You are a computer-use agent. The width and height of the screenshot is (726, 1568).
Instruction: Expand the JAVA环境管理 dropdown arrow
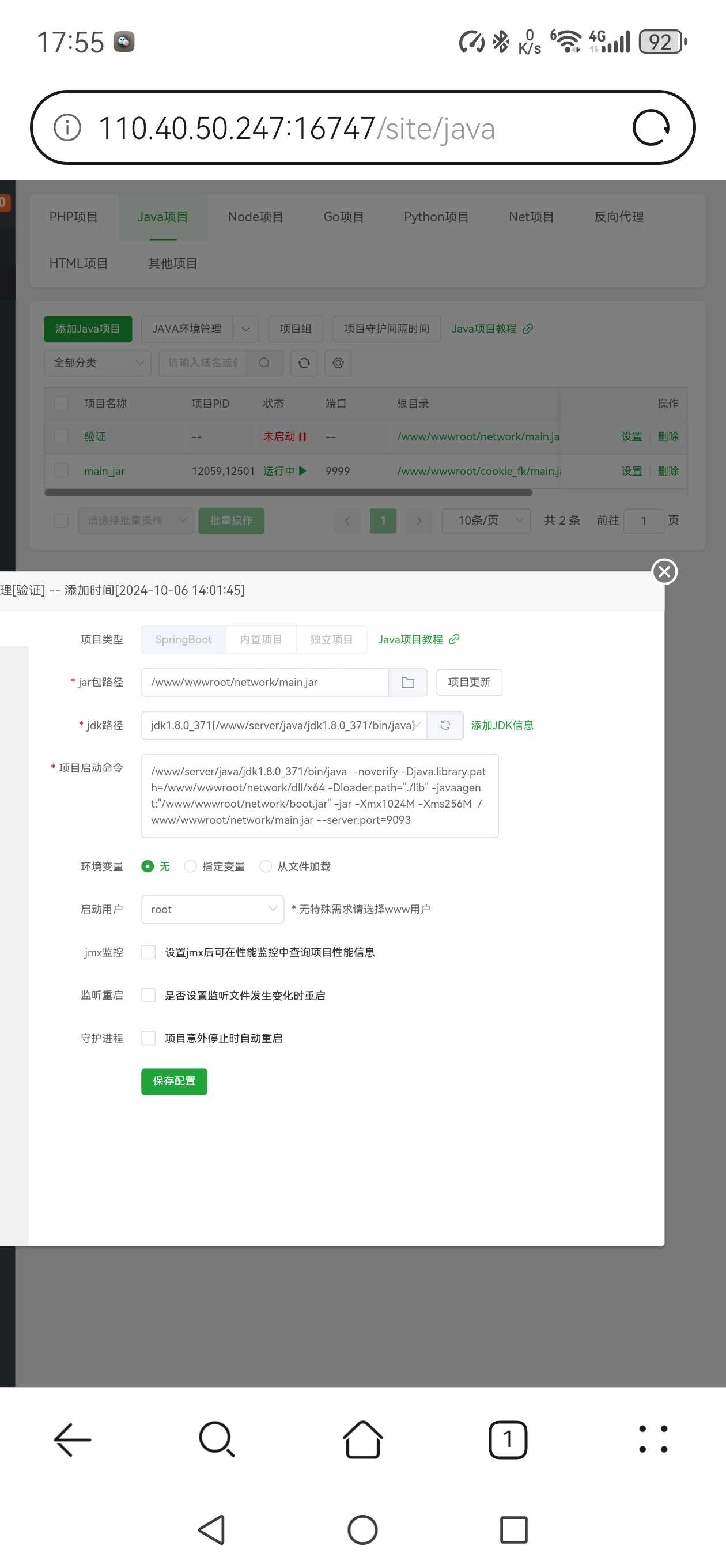246,329
